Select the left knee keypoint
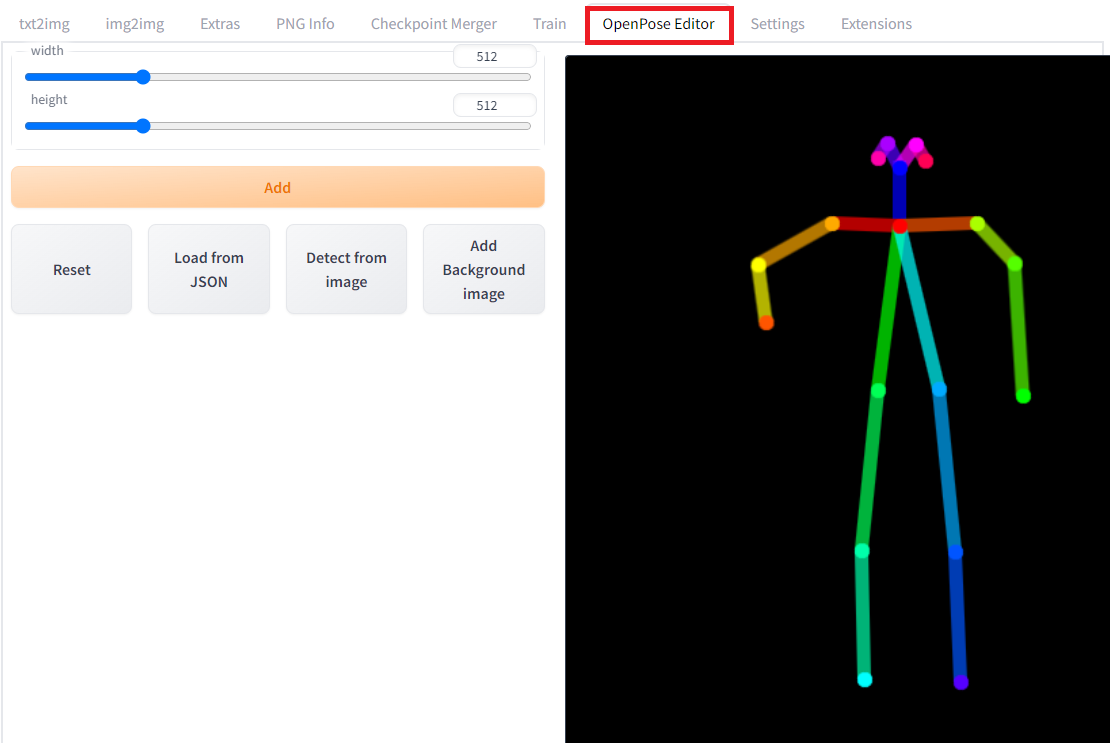This screenshot has width=1110, height=743. click(938, 390)
